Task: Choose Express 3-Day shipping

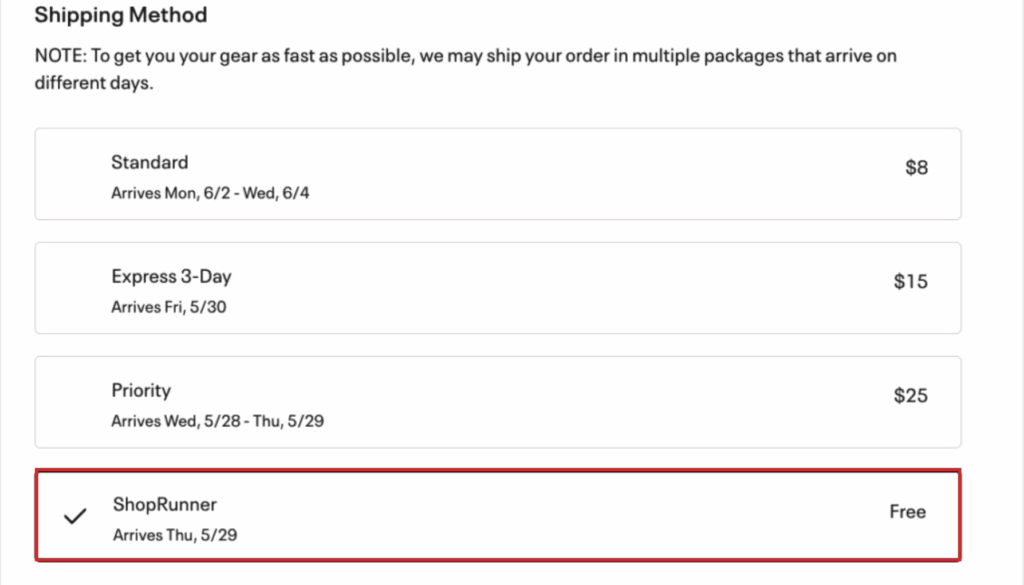Action: click(498, 288)
